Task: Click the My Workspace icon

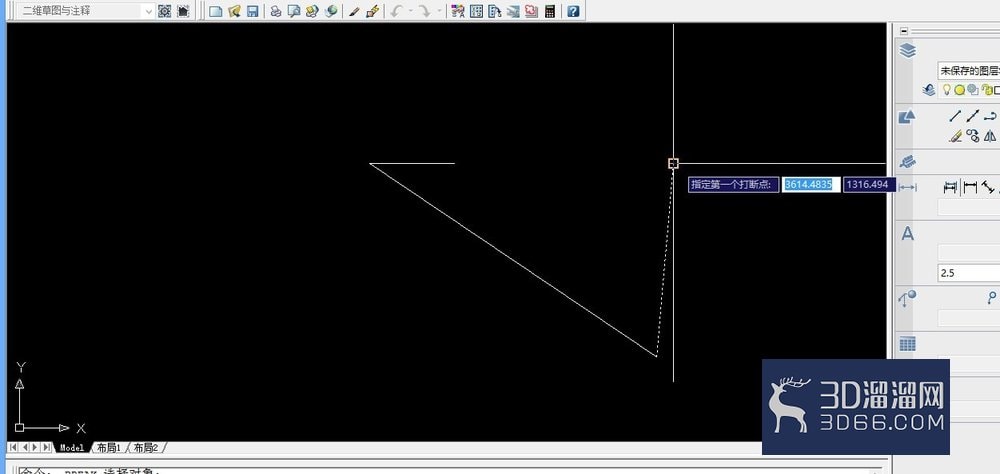Action: [x=183, y=11]
